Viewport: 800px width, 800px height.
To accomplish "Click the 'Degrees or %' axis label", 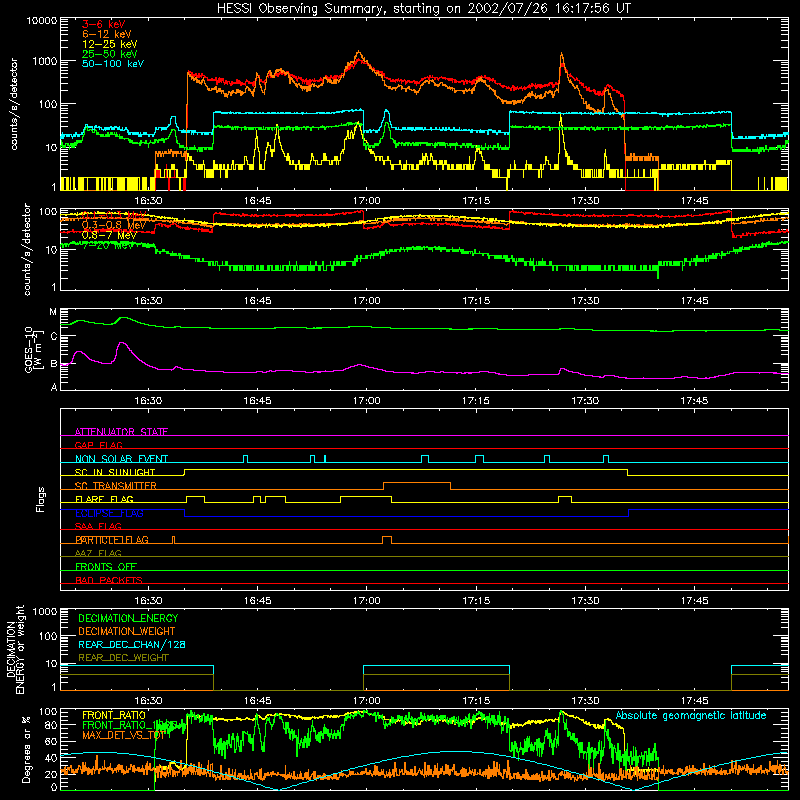I will (x=26, y=750).
